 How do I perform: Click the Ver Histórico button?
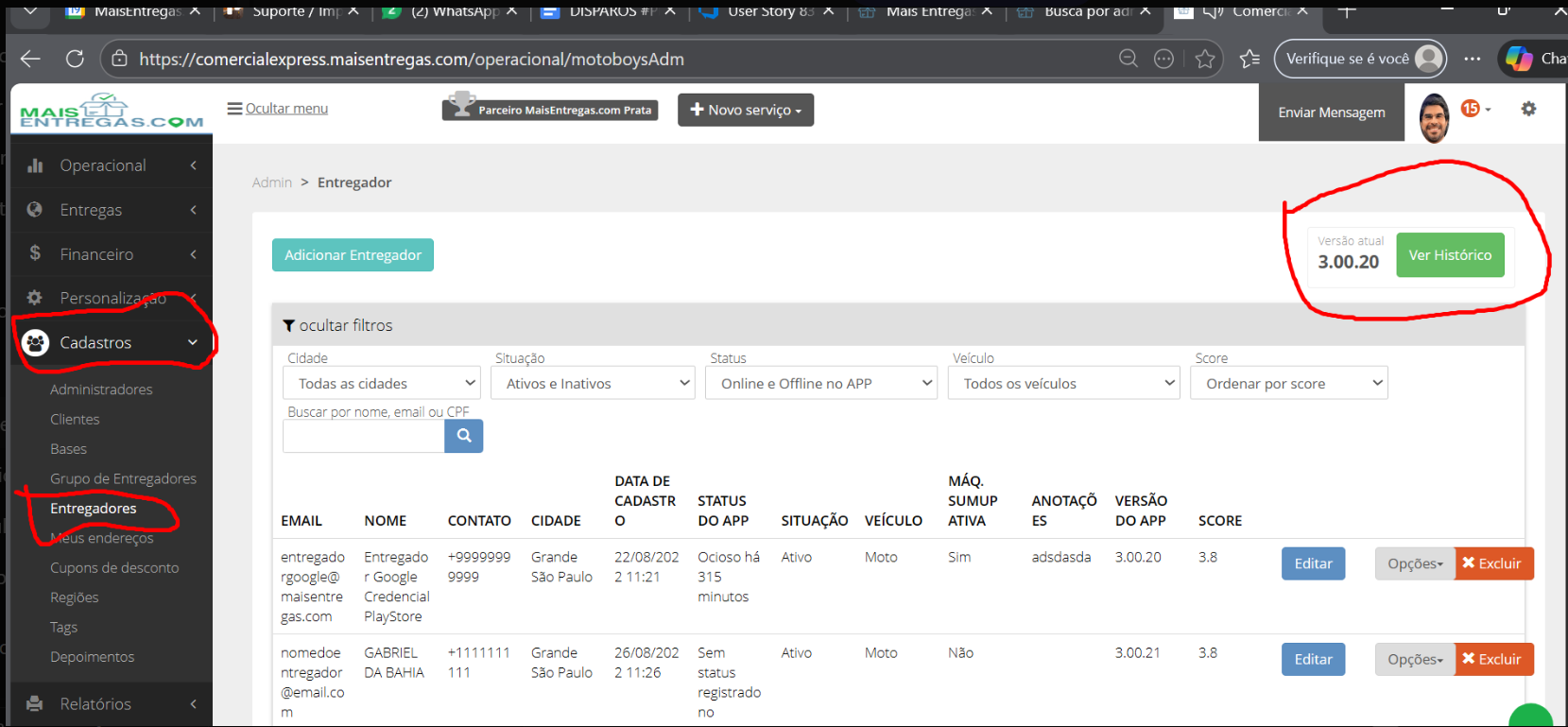[x=1450, y=255]
